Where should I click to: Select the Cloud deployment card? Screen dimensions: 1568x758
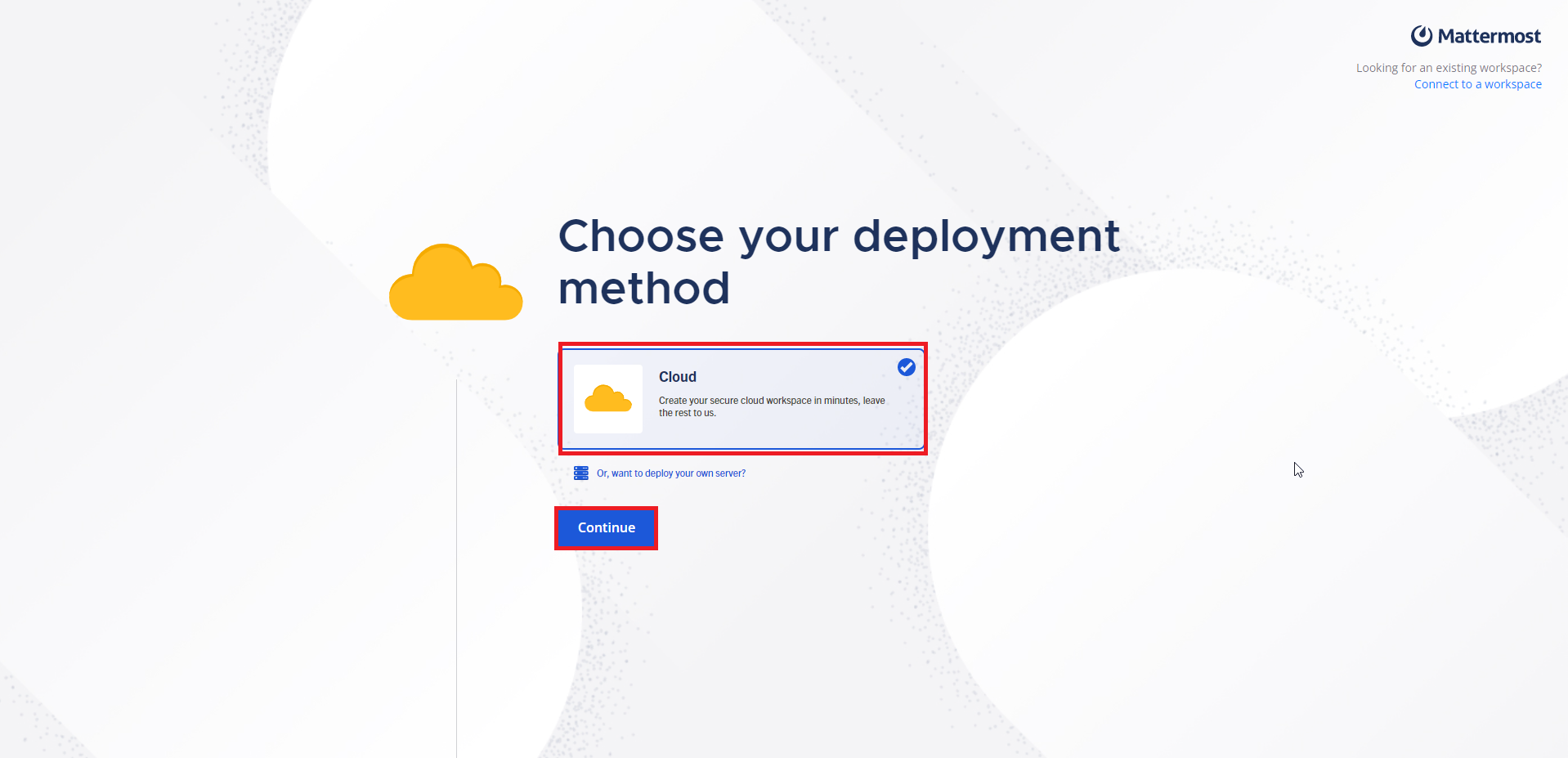point(742,399)
